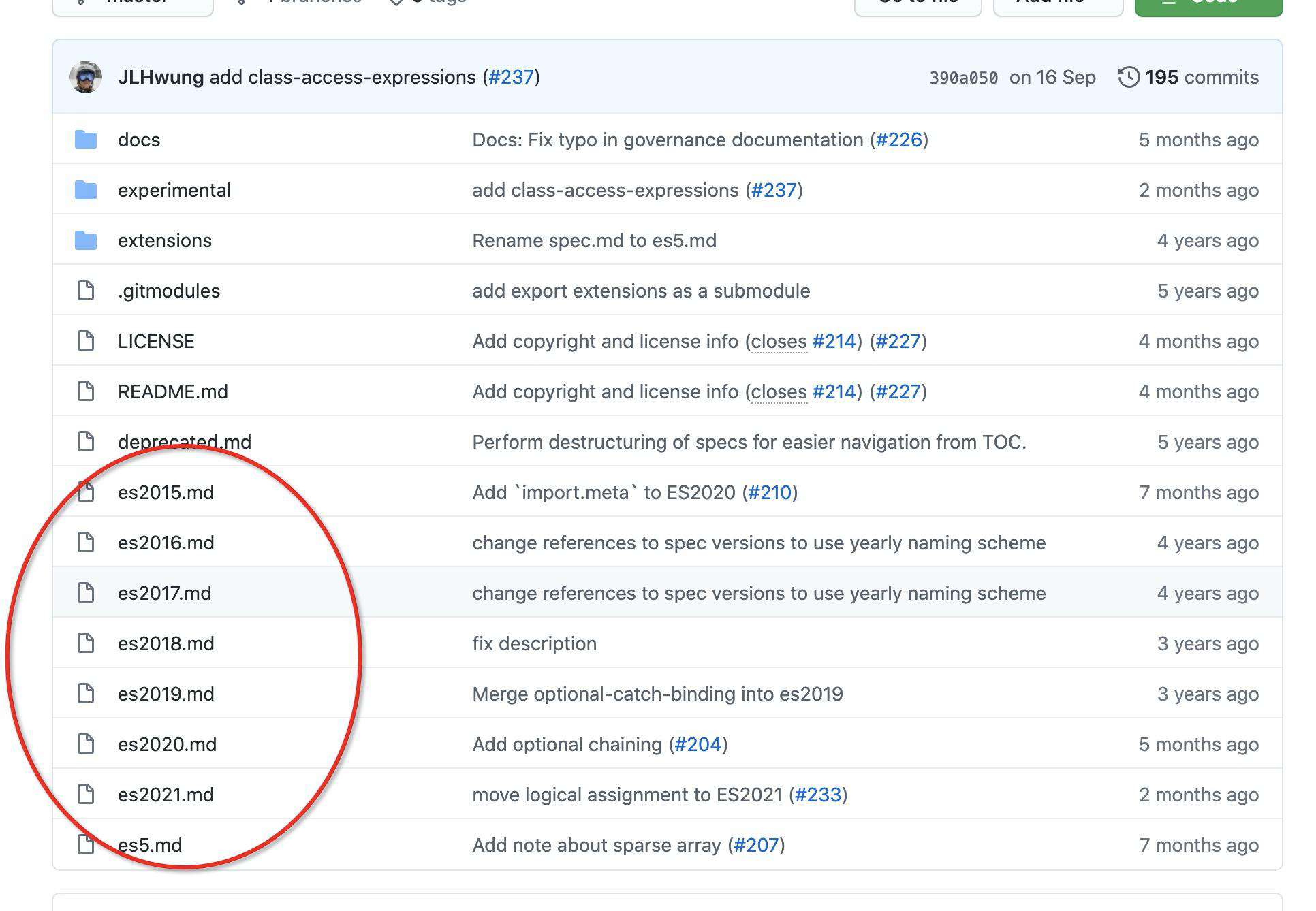This screenshot has width=1316, height=911.
Task: Click the extensions folder icon
Action: pyautogui.click(x=86, y=240)
